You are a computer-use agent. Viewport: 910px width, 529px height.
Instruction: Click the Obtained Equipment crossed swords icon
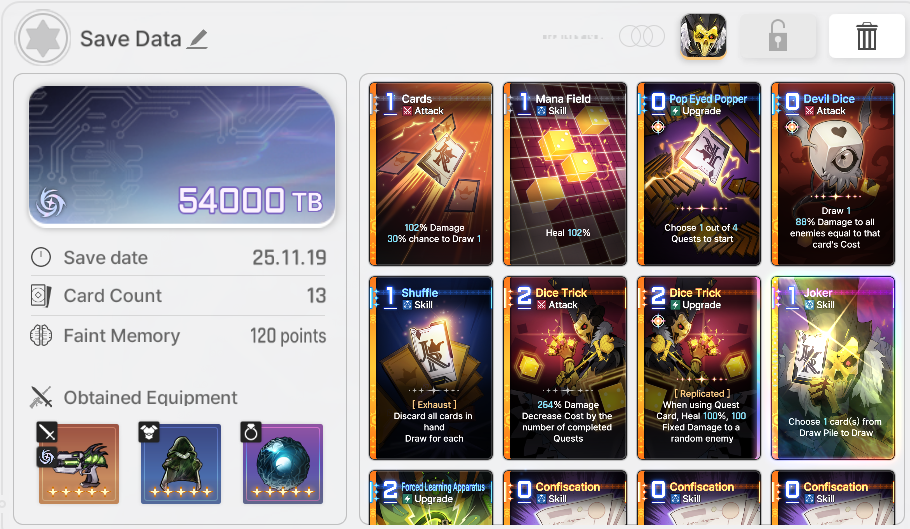41,397
